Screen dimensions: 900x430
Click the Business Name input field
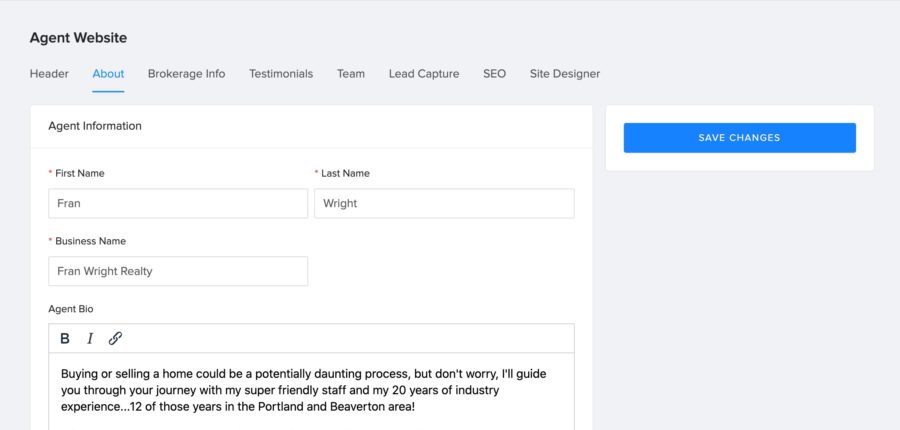[178, 271]
